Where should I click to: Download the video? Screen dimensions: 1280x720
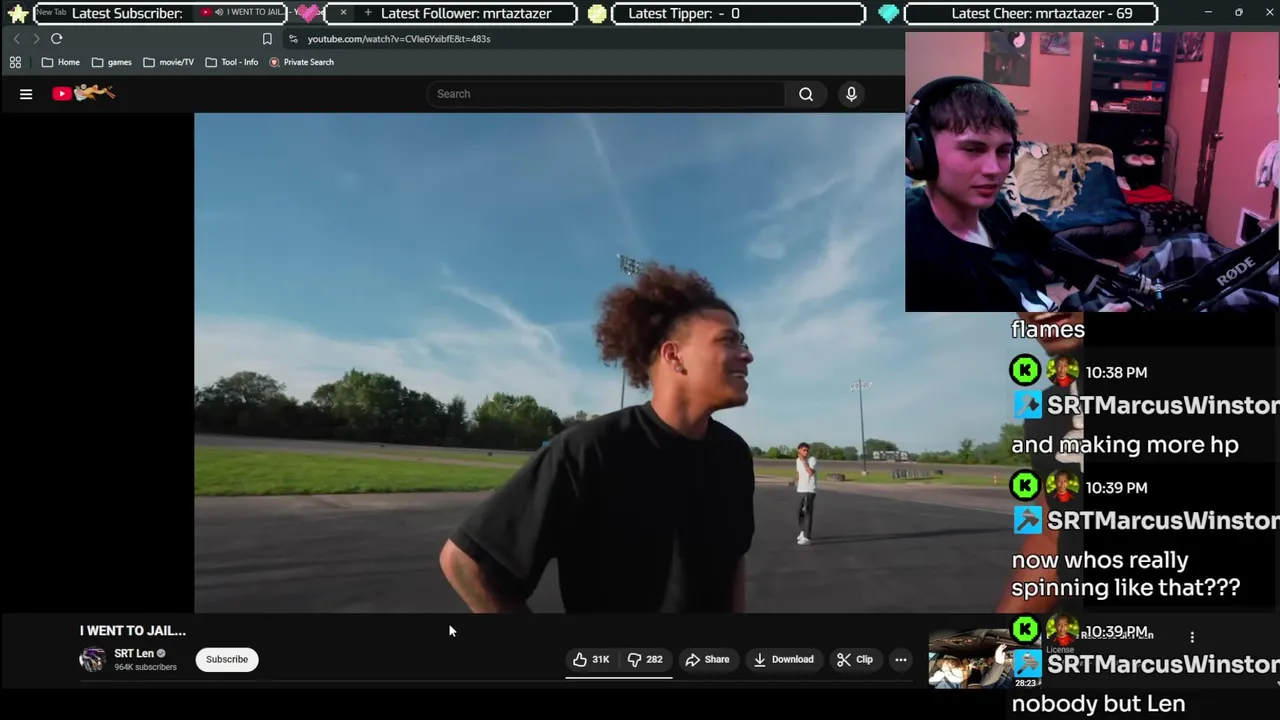[783, 659]
